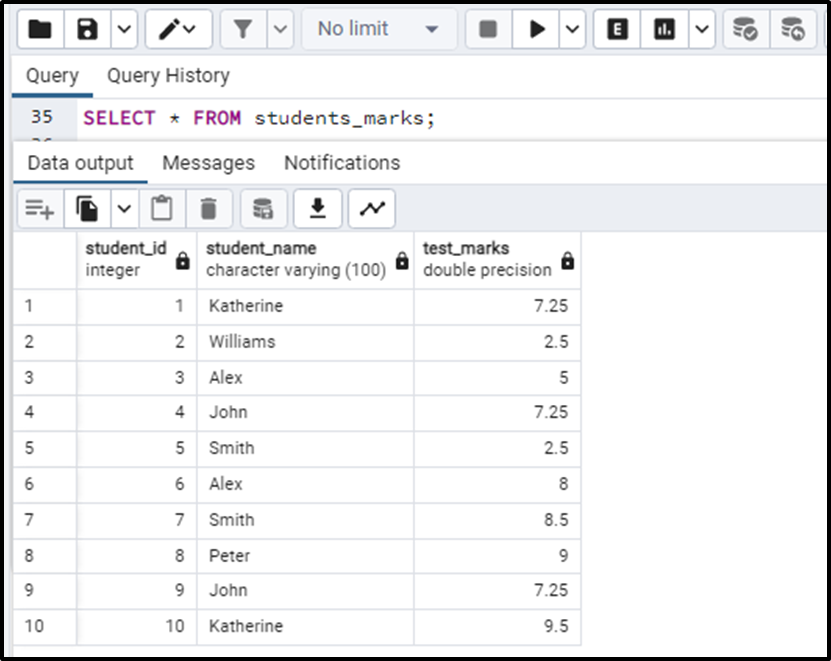Run Explain Analyze on the query

coord(665,29)
